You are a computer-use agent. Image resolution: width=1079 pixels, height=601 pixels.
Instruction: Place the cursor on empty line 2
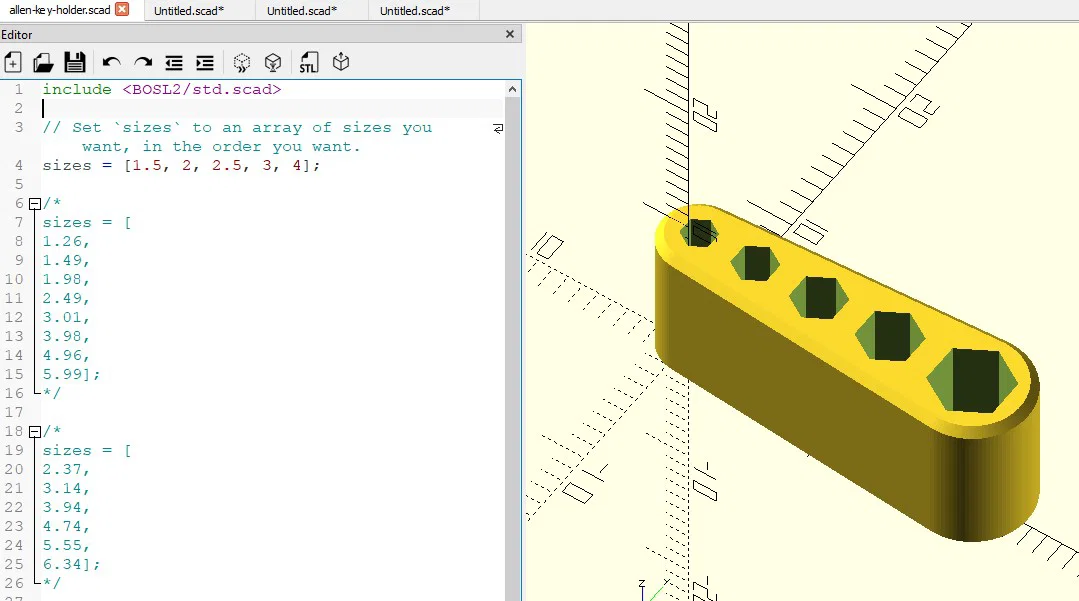click(x=272, y=109)
